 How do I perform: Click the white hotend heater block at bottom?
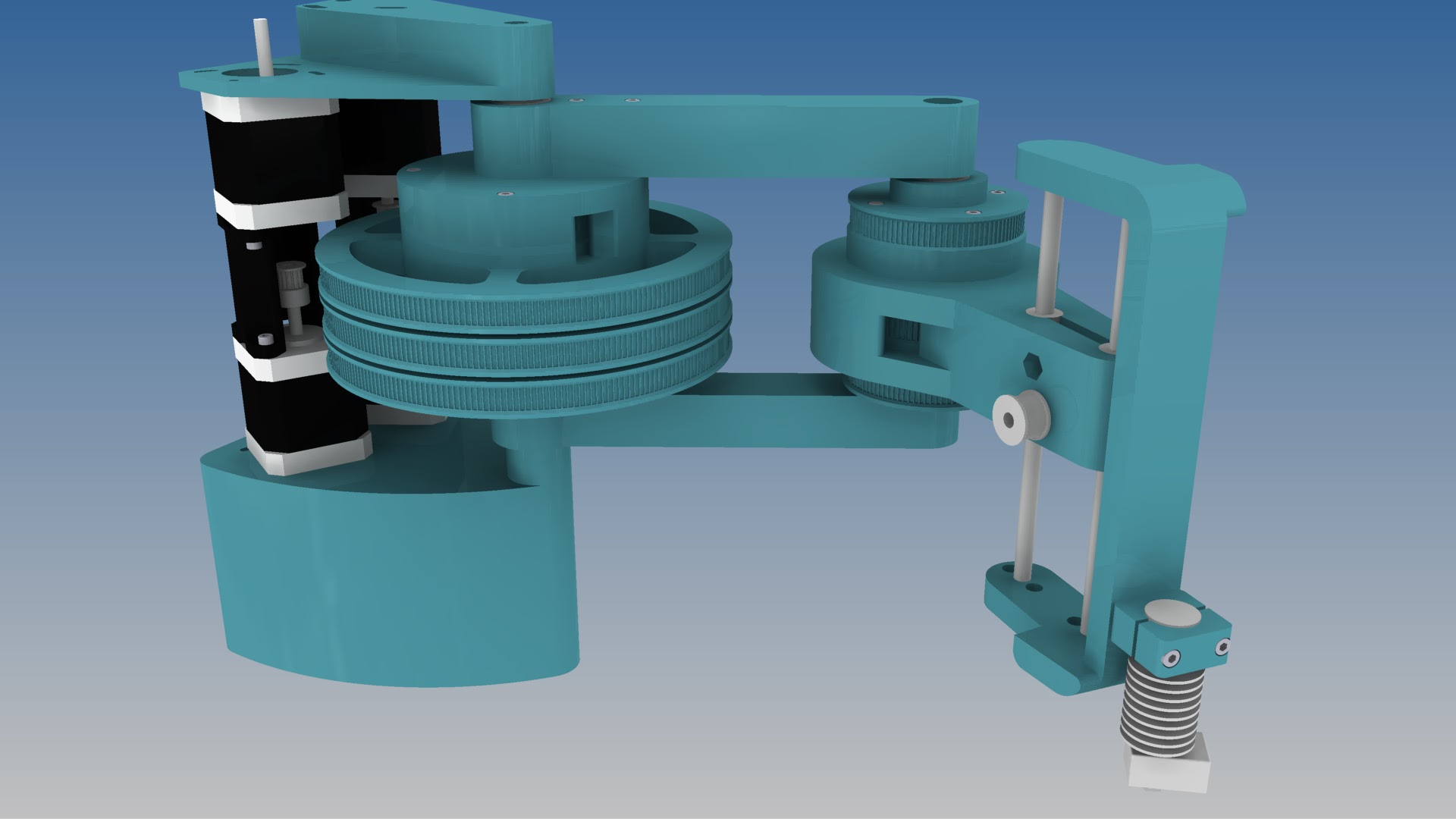pos(1168,772)
